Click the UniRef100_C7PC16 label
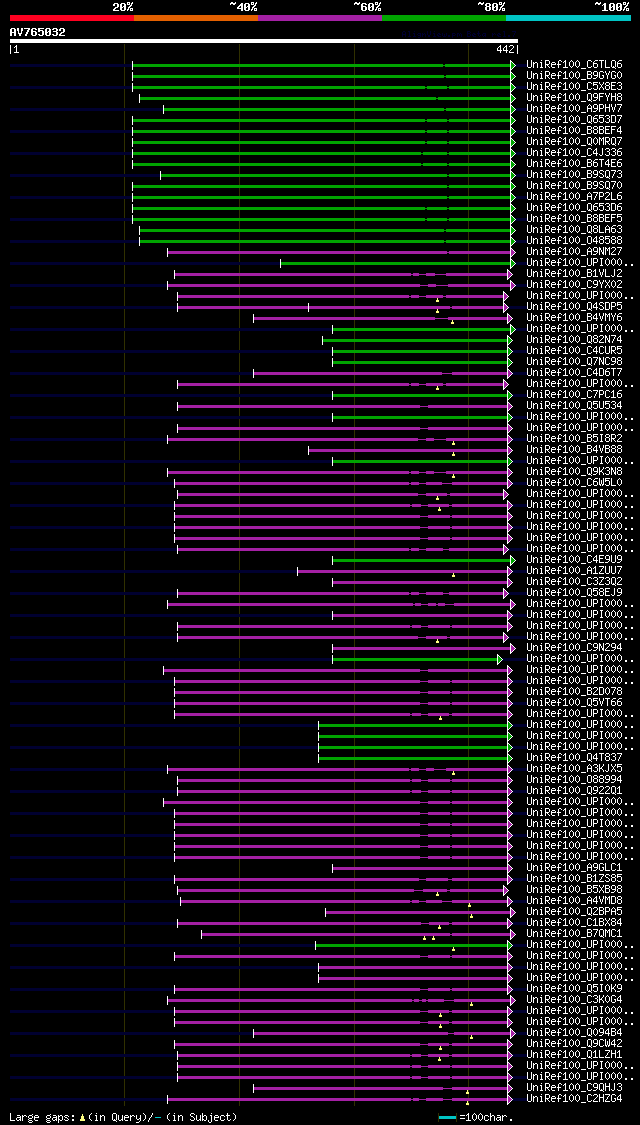The image size is (640, 1125). coord(574,395)
